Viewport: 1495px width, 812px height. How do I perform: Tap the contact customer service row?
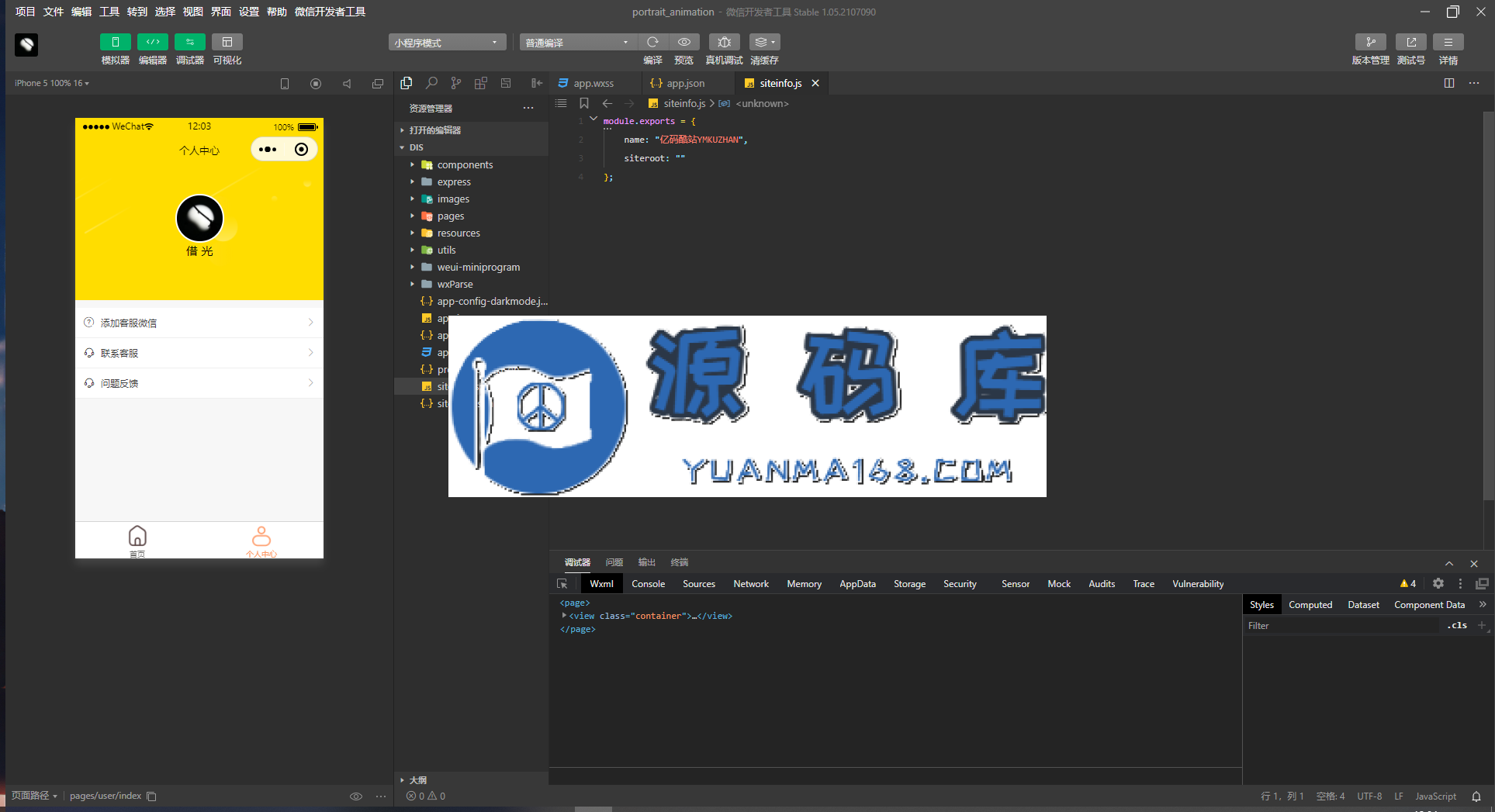click(x=199, y=353)
